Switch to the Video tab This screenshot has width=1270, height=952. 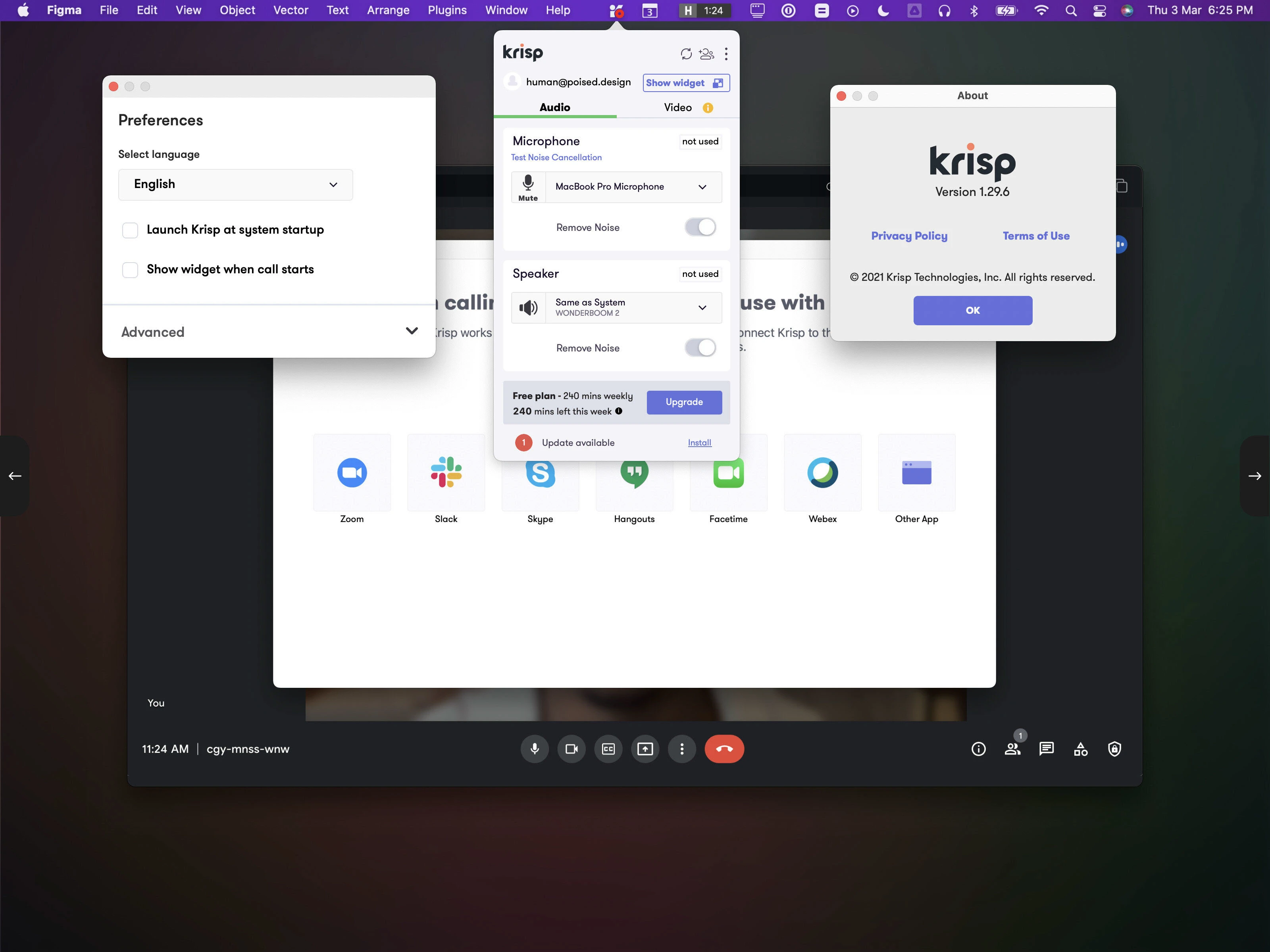[x=678, y=108]
